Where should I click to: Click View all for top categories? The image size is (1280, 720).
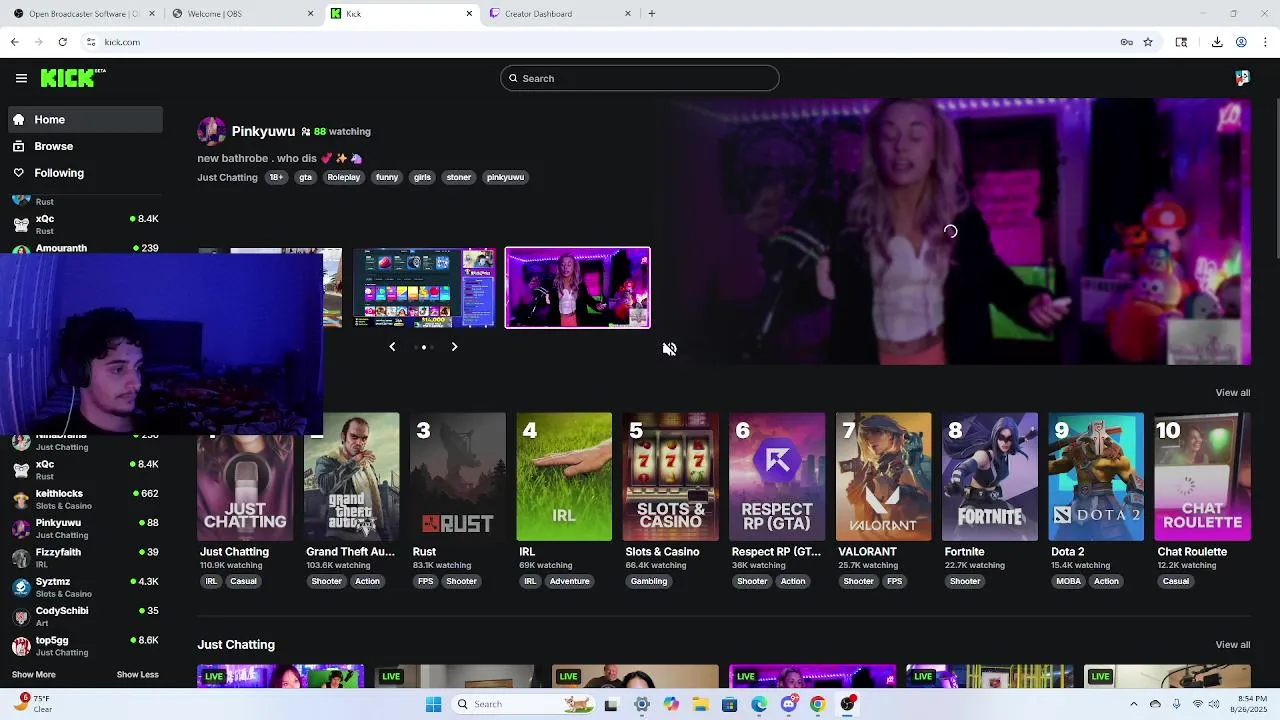click(1232, 393)
